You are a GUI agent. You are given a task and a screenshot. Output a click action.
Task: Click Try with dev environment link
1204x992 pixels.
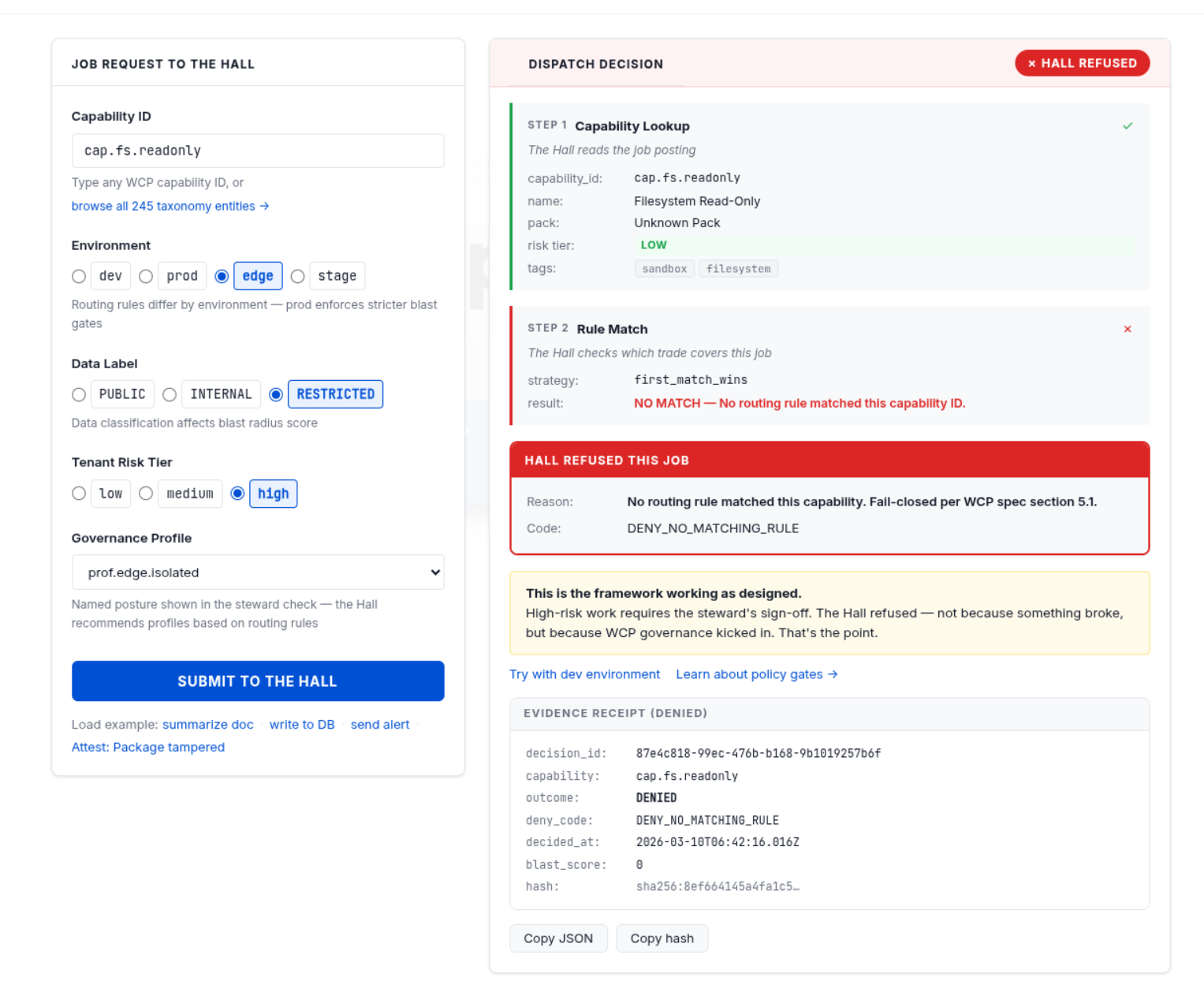(x=584, y=674)
